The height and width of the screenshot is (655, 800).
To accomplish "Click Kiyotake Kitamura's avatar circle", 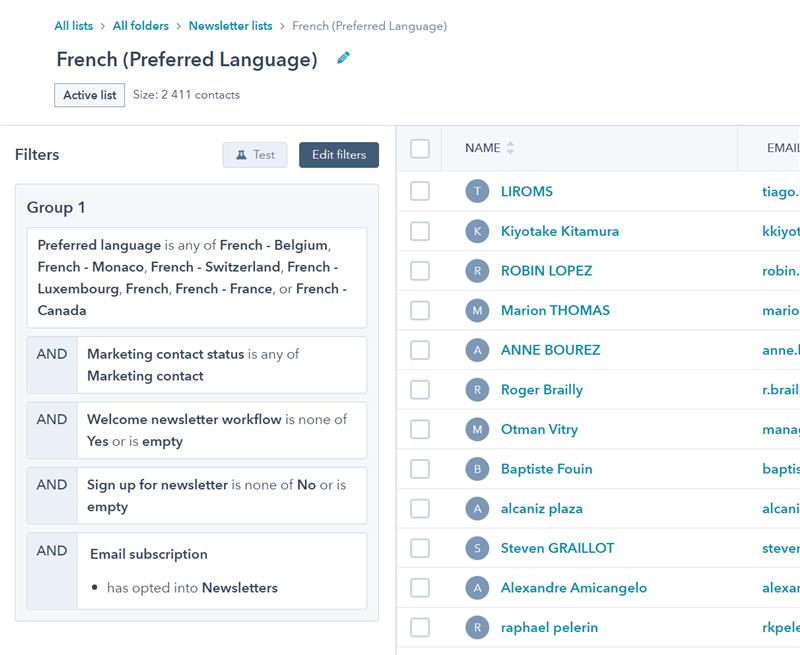I will coord(477,231).
